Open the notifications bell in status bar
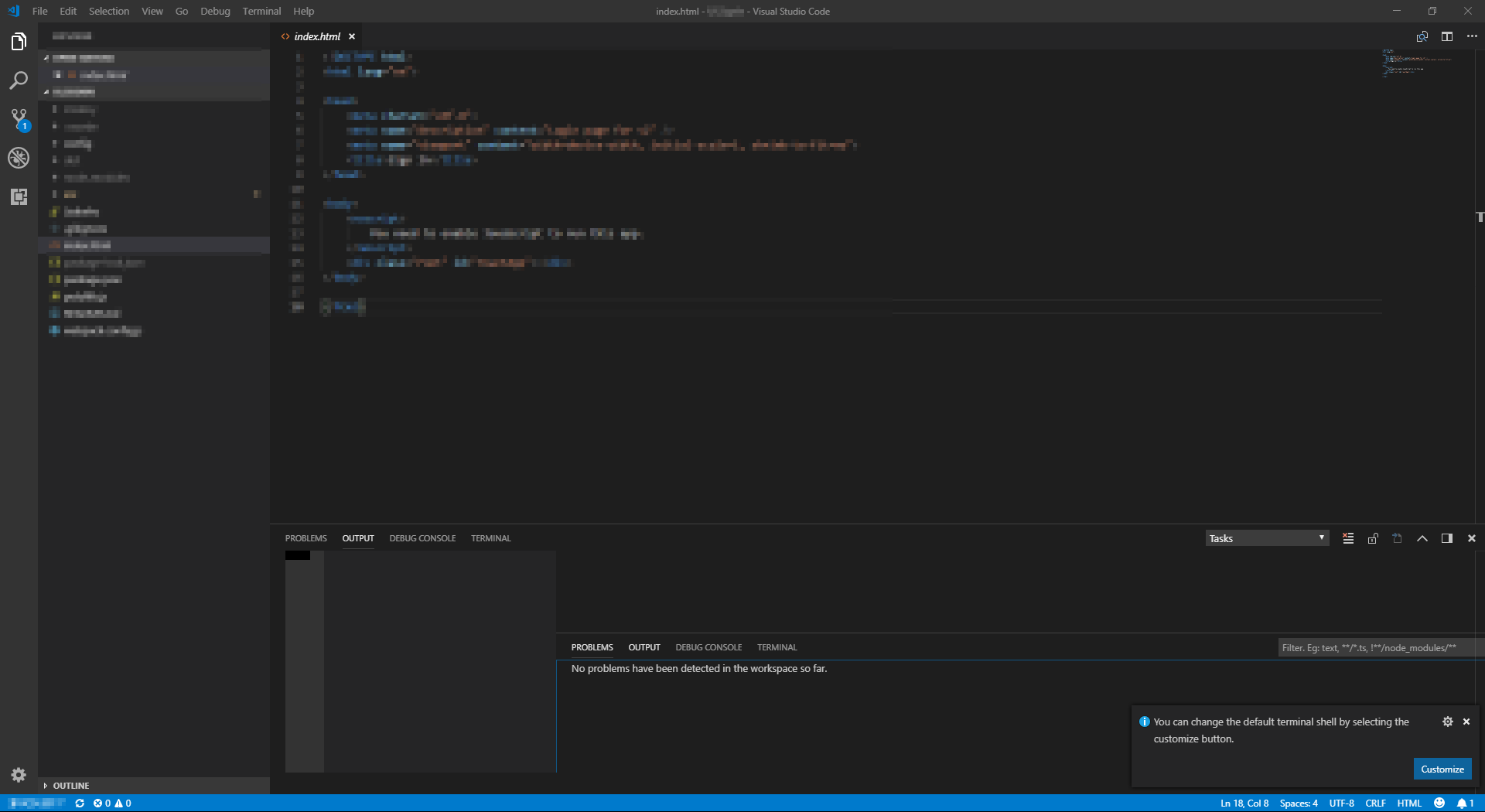 [1466, 803]
